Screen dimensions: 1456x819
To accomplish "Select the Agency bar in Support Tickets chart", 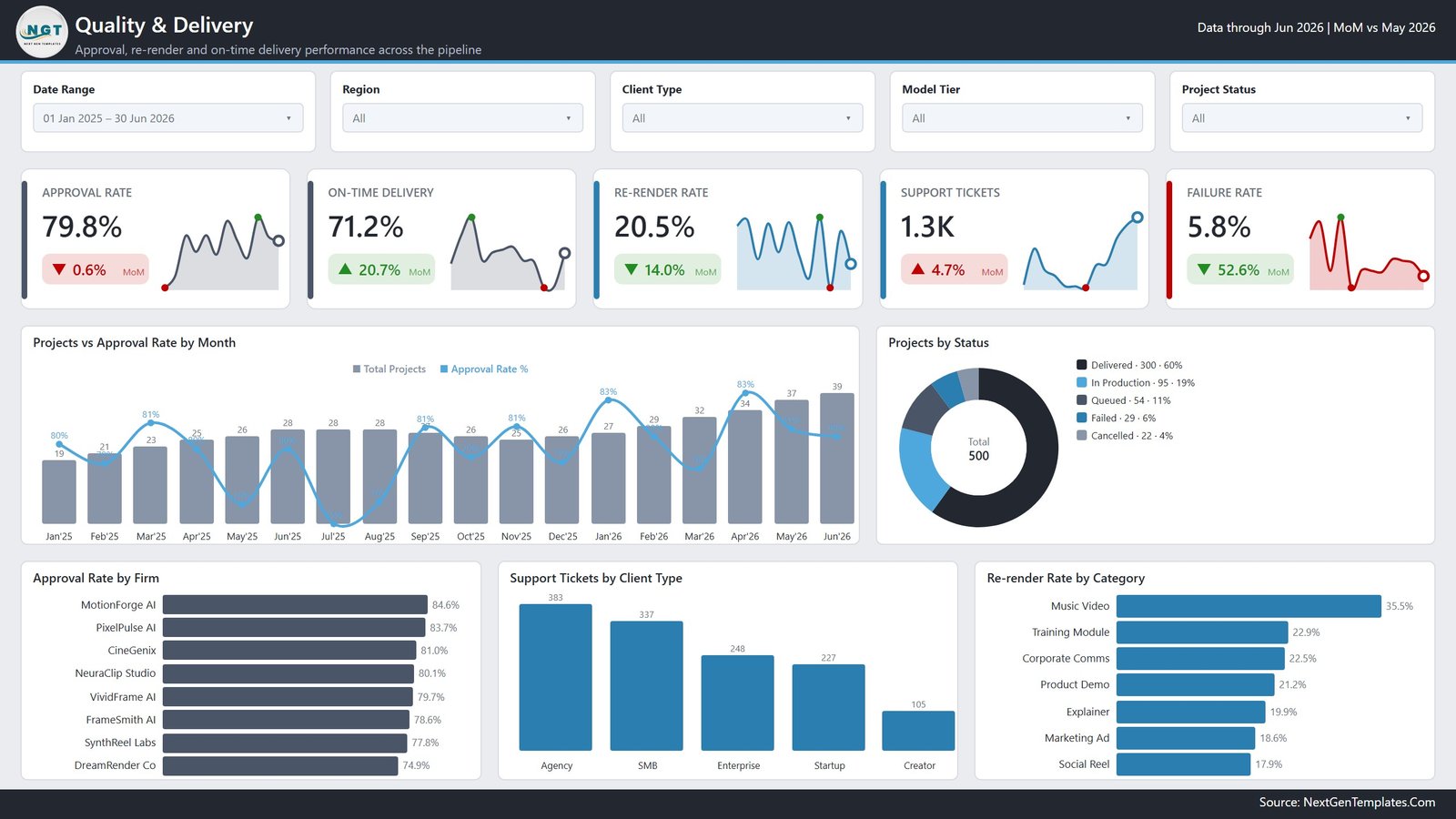I will tap(556, 677).
